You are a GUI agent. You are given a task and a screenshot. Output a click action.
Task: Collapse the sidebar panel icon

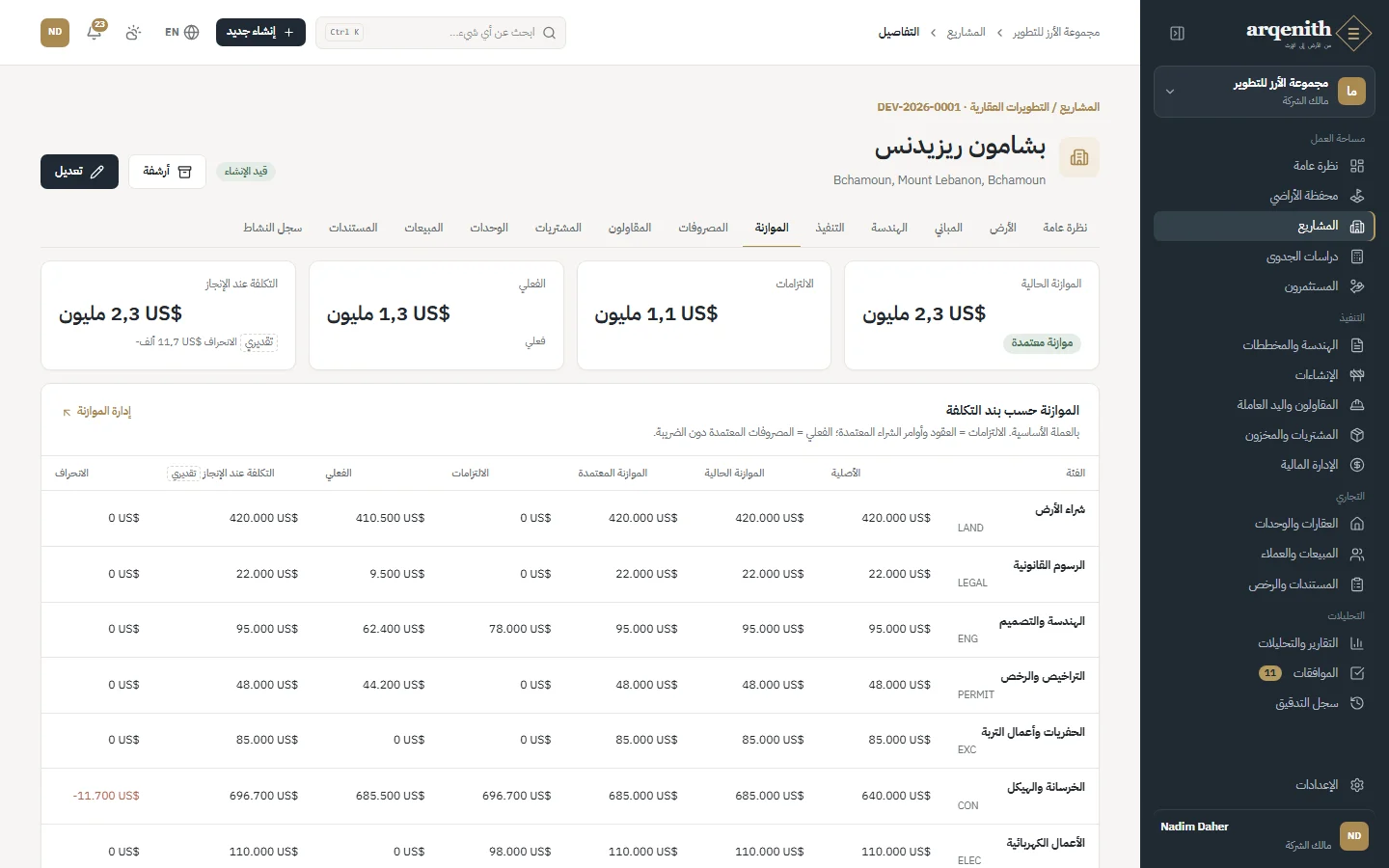pyautogui.click(x=1177, y=33)
